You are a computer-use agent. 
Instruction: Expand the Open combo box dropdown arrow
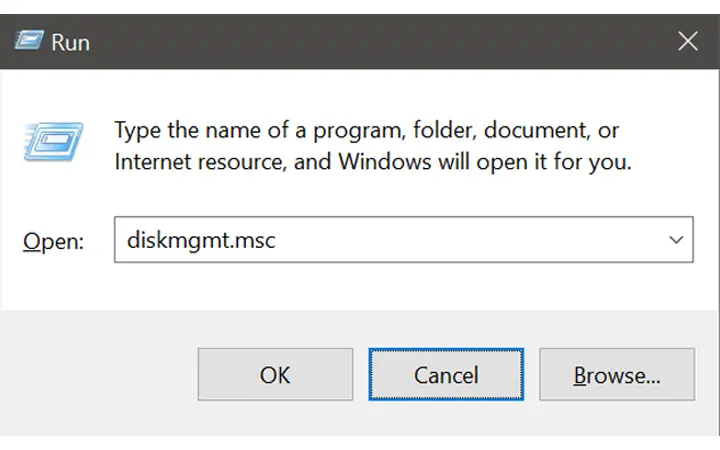[x=676, y=240]
